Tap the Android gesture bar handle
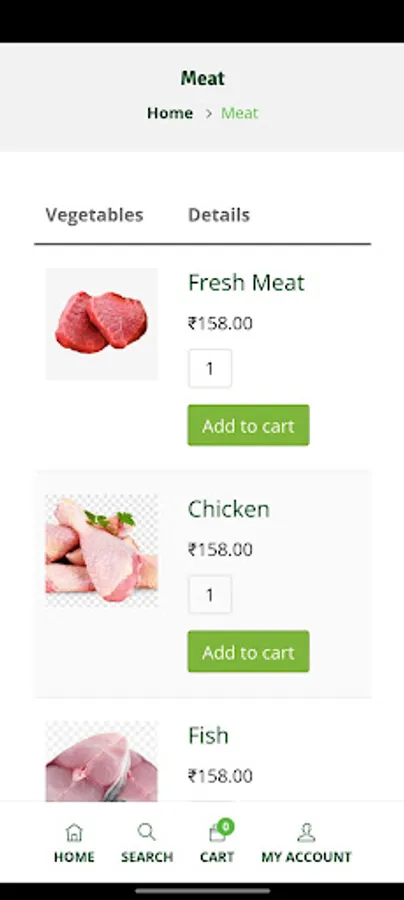Screen dimensions: 404x900 tap(202, 891)
